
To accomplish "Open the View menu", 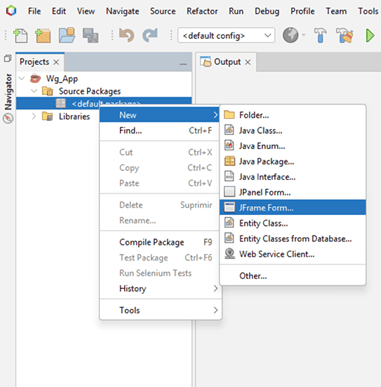I will point(86,11).
